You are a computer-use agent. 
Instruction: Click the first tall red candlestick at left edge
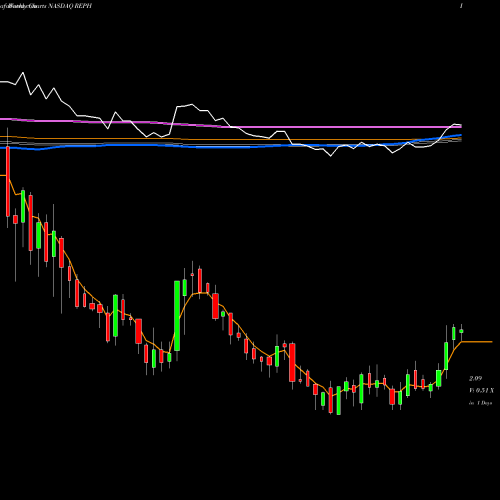[x=8, y=182]
